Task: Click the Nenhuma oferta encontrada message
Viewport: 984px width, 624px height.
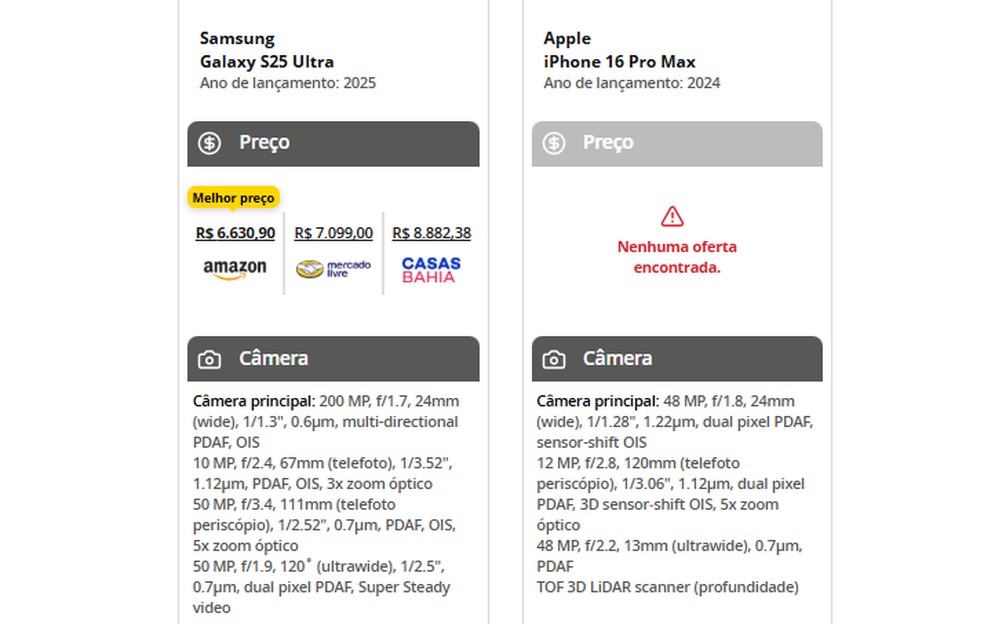Action: pos(677,257)
